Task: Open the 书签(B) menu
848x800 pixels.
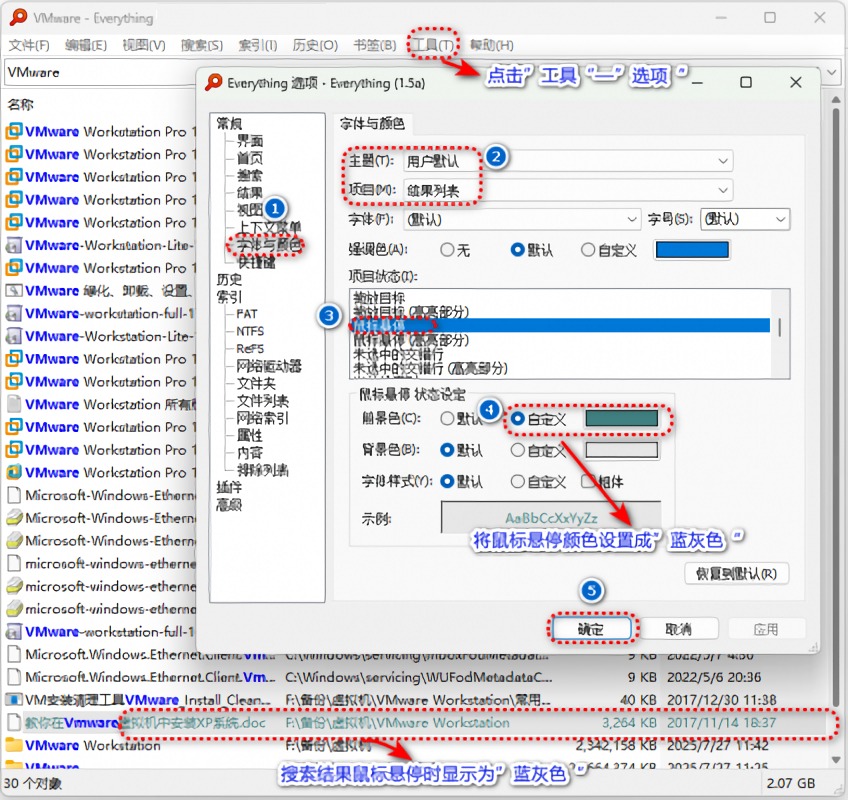Action: click(x=375, y=45)
